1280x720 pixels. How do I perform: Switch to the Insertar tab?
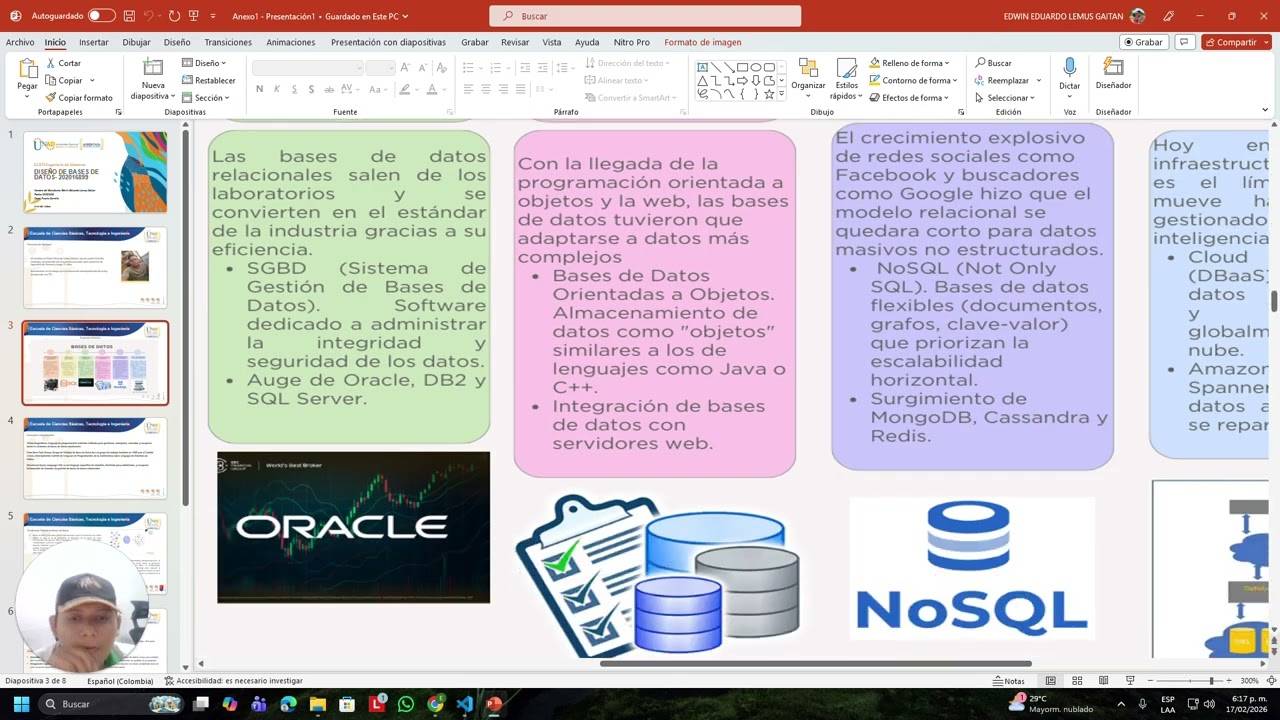94,42
